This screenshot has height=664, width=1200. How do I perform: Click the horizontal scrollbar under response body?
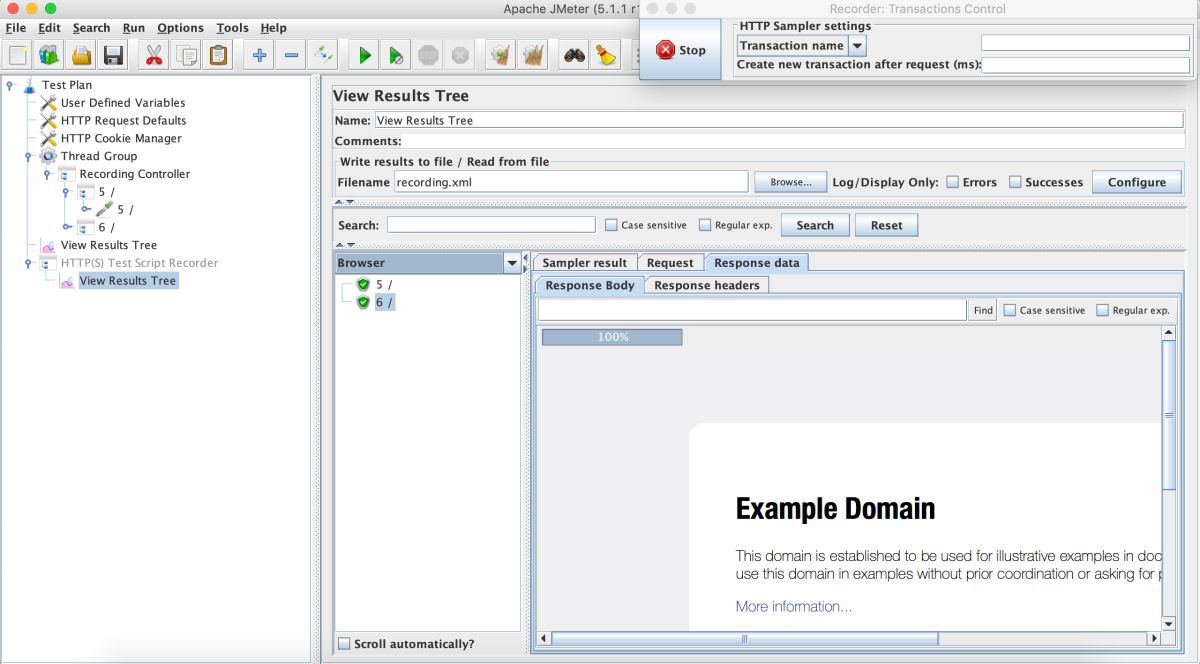pyautogui.click(x=744, y=639)
